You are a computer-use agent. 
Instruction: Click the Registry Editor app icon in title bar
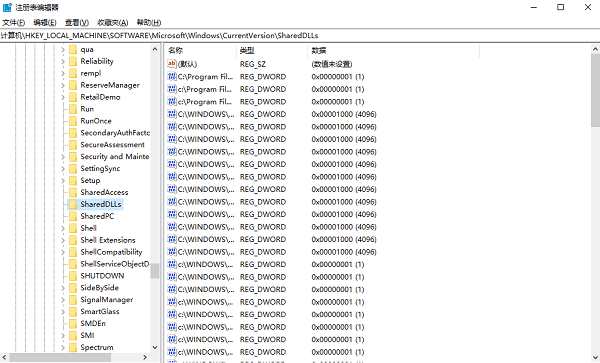pos(7,7)
